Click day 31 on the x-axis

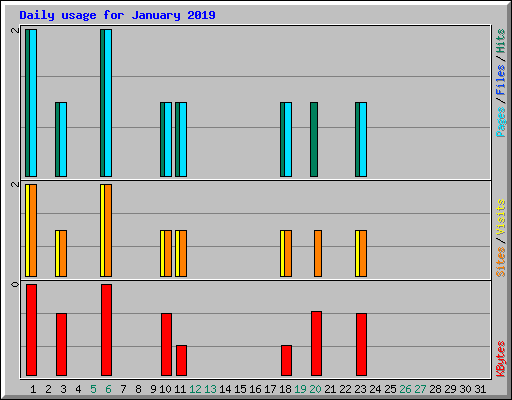(480, 389)
